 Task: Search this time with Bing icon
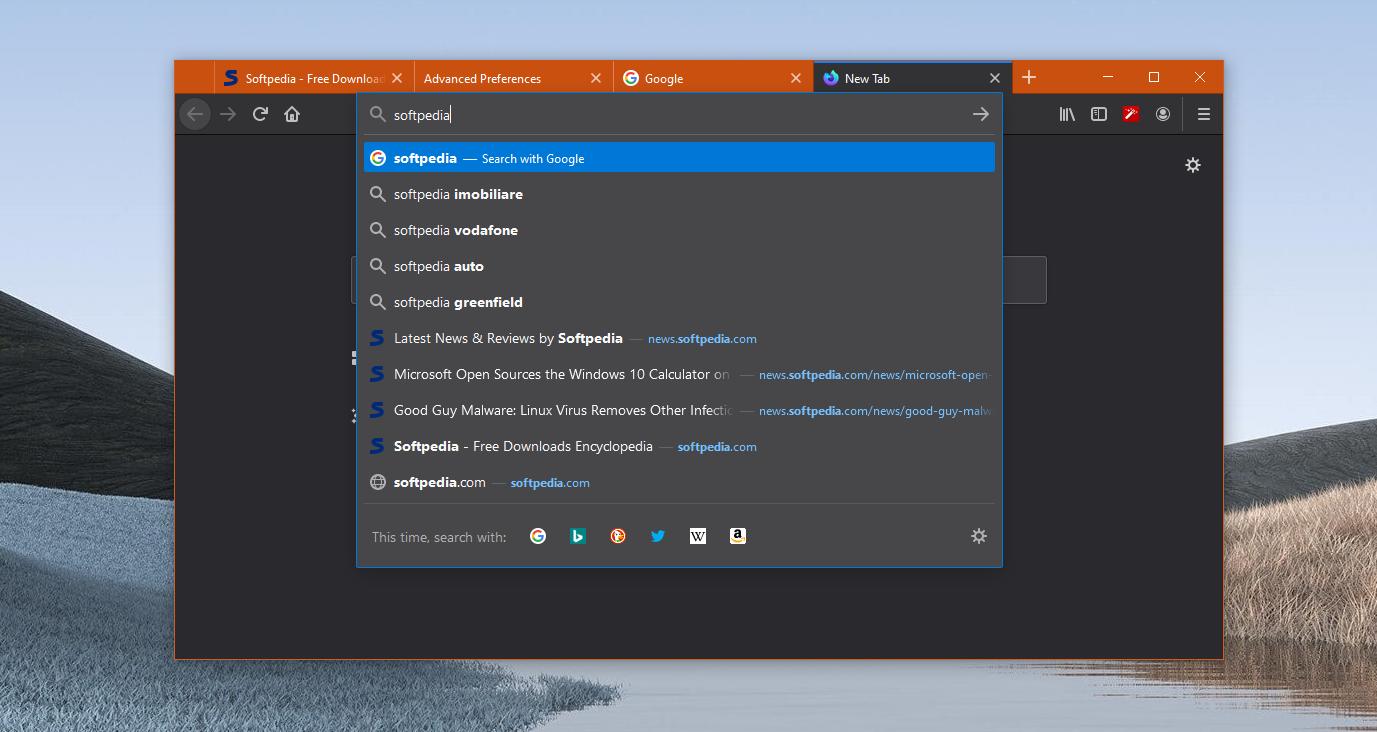click(x=578, y=536)
